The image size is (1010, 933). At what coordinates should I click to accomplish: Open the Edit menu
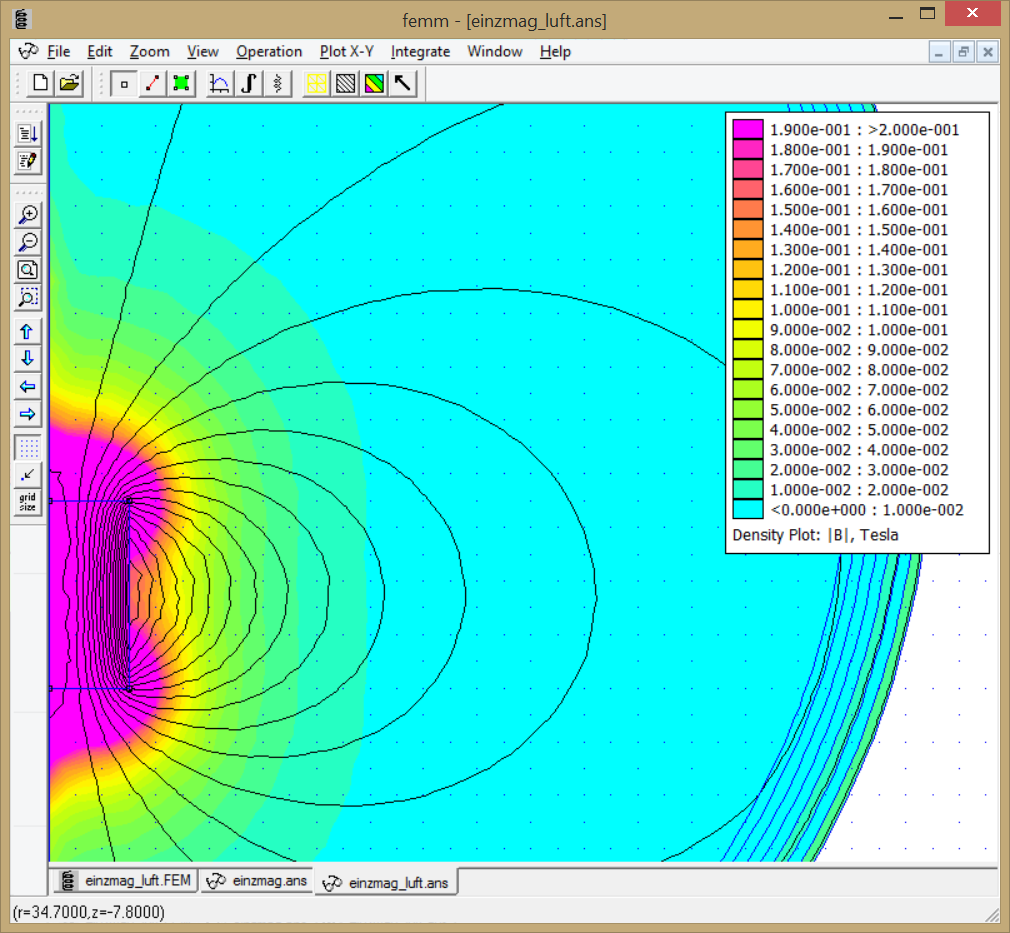(100, 52)
